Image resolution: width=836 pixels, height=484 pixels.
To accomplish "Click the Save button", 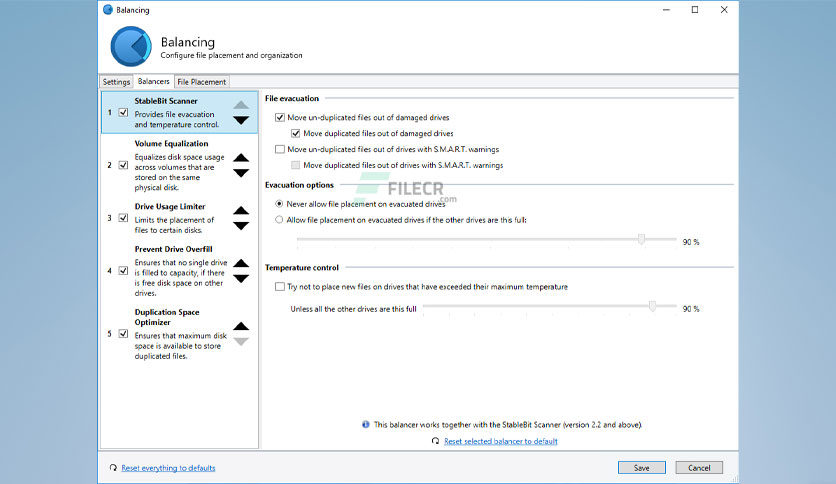I will click(x=641, y=467).
